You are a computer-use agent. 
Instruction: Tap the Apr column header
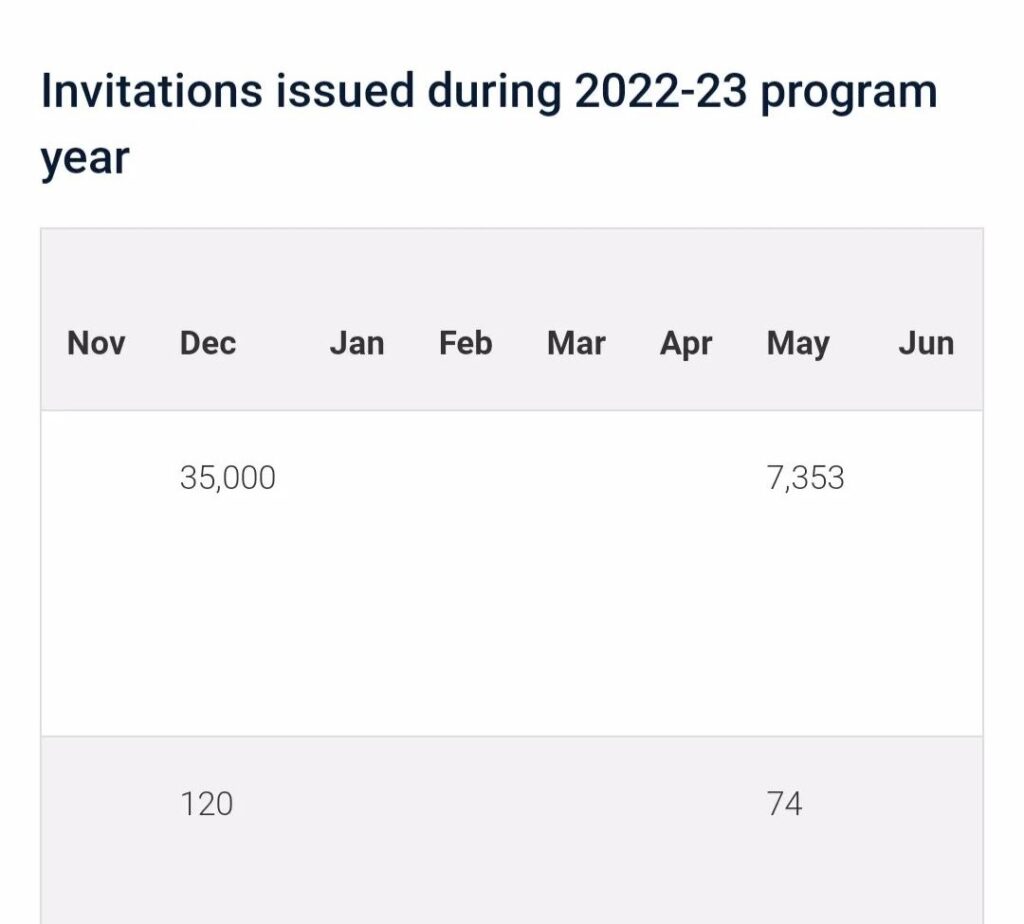(686, 343)
